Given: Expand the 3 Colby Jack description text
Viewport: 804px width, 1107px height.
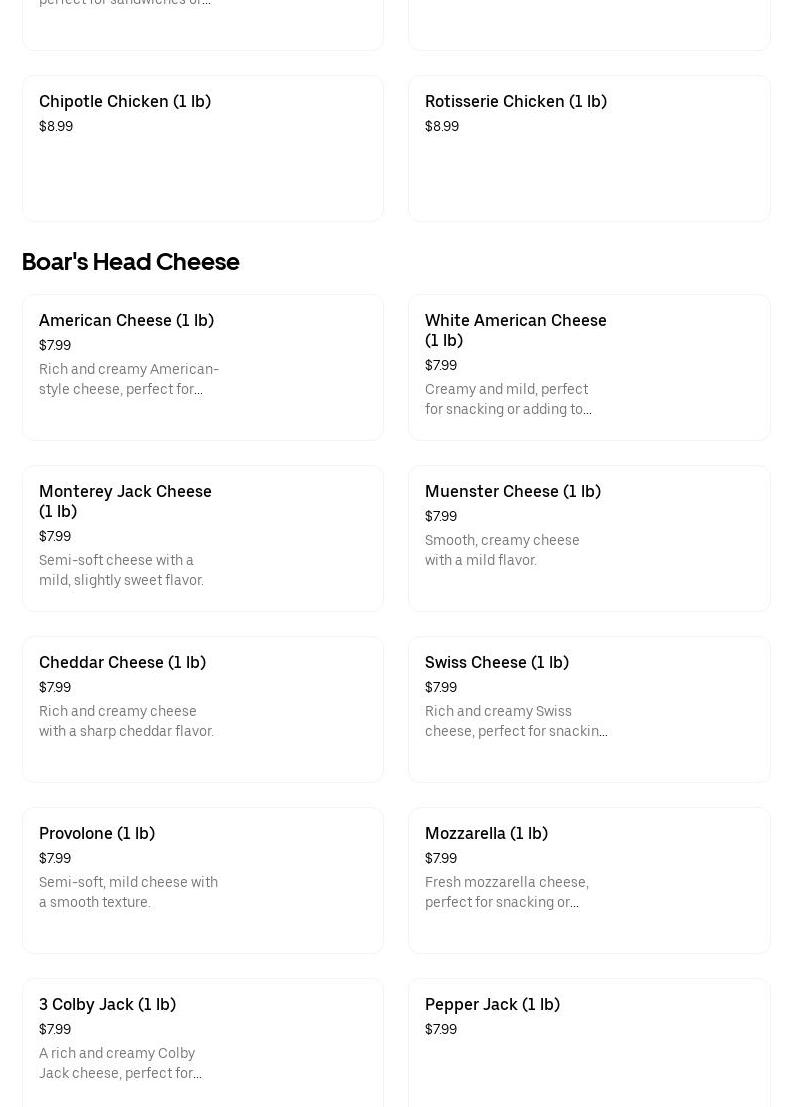Looking at the screenshot, I should (120, 1063).
